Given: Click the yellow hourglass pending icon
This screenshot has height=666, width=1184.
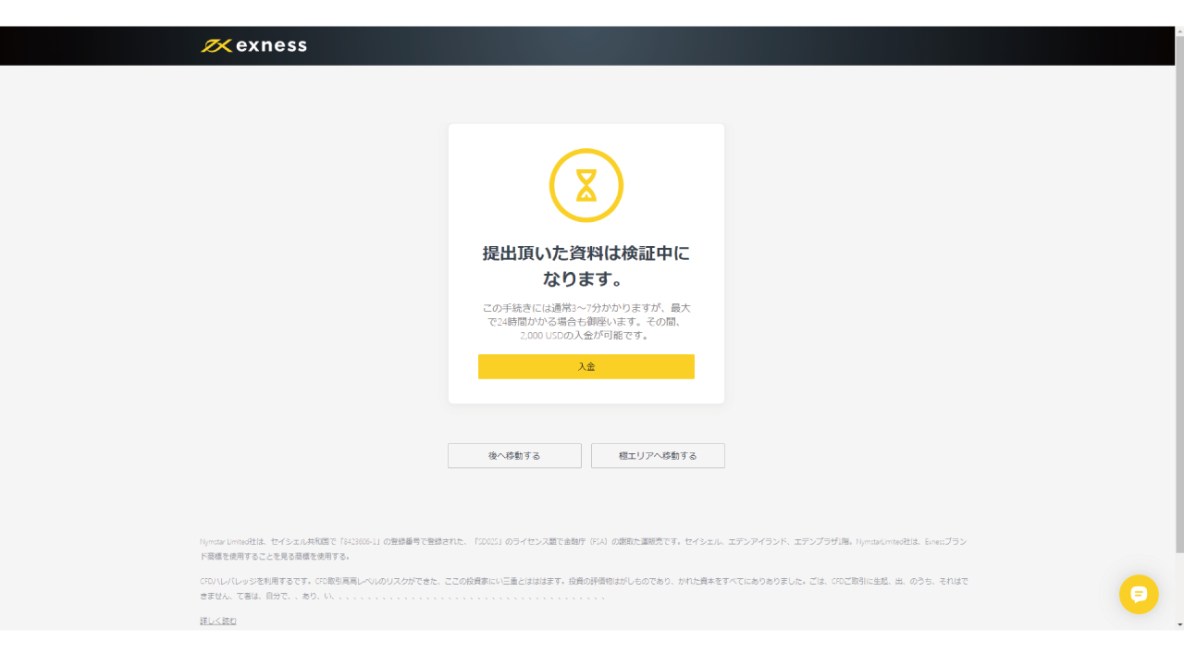Looking at the screenshot, I should tap(586, 185).
